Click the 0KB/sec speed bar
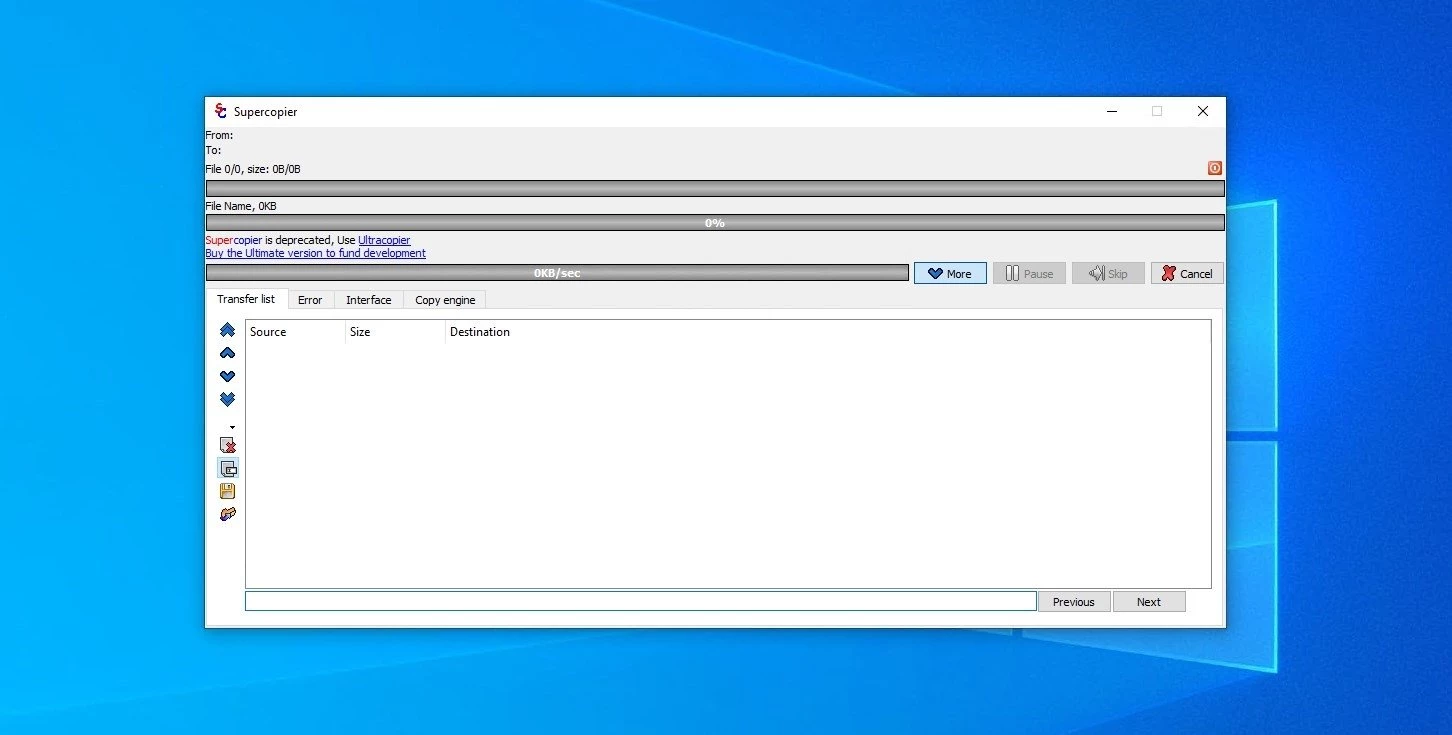The image size is (1452, 735). [x=557, y=273]
